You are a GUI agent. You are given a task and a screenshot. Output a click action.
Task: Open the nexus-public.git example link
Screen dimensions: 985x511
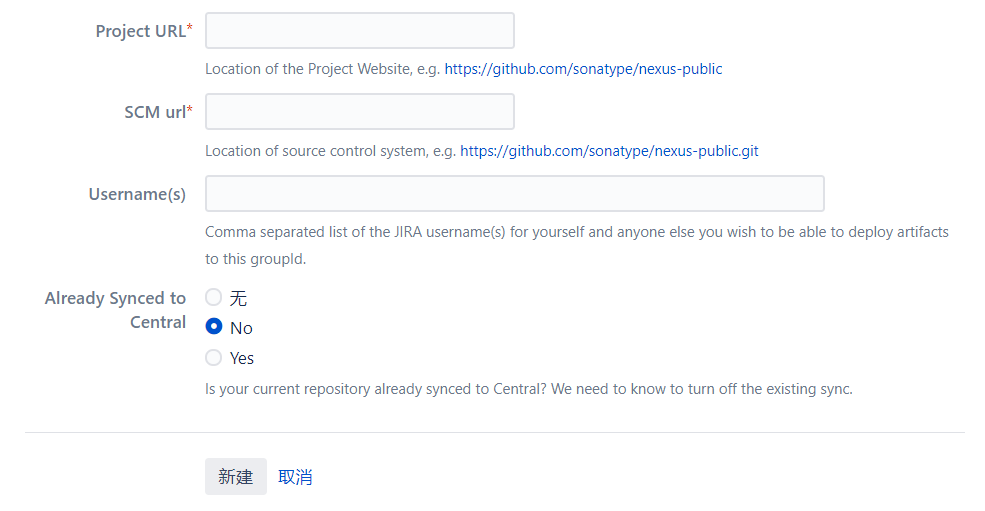click(x=609, y=151)
